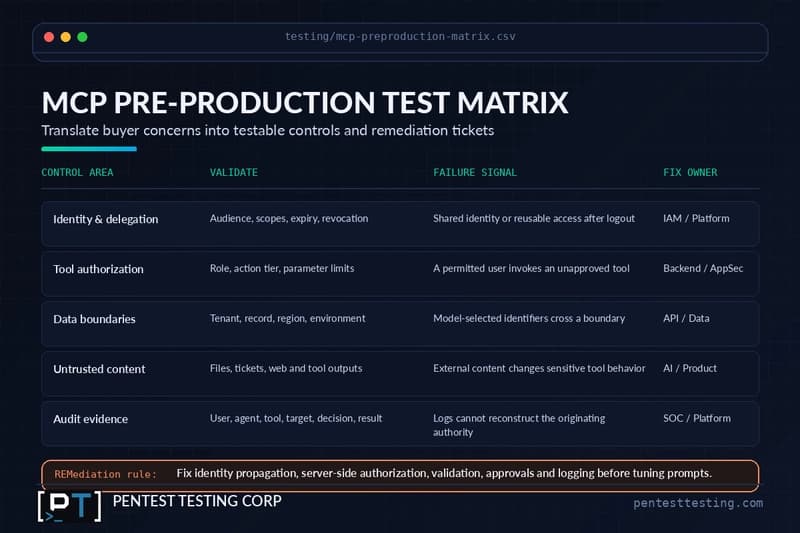Click the FIX OWNER column header
This screenshot has height=533, width=800.
point(690,172)
